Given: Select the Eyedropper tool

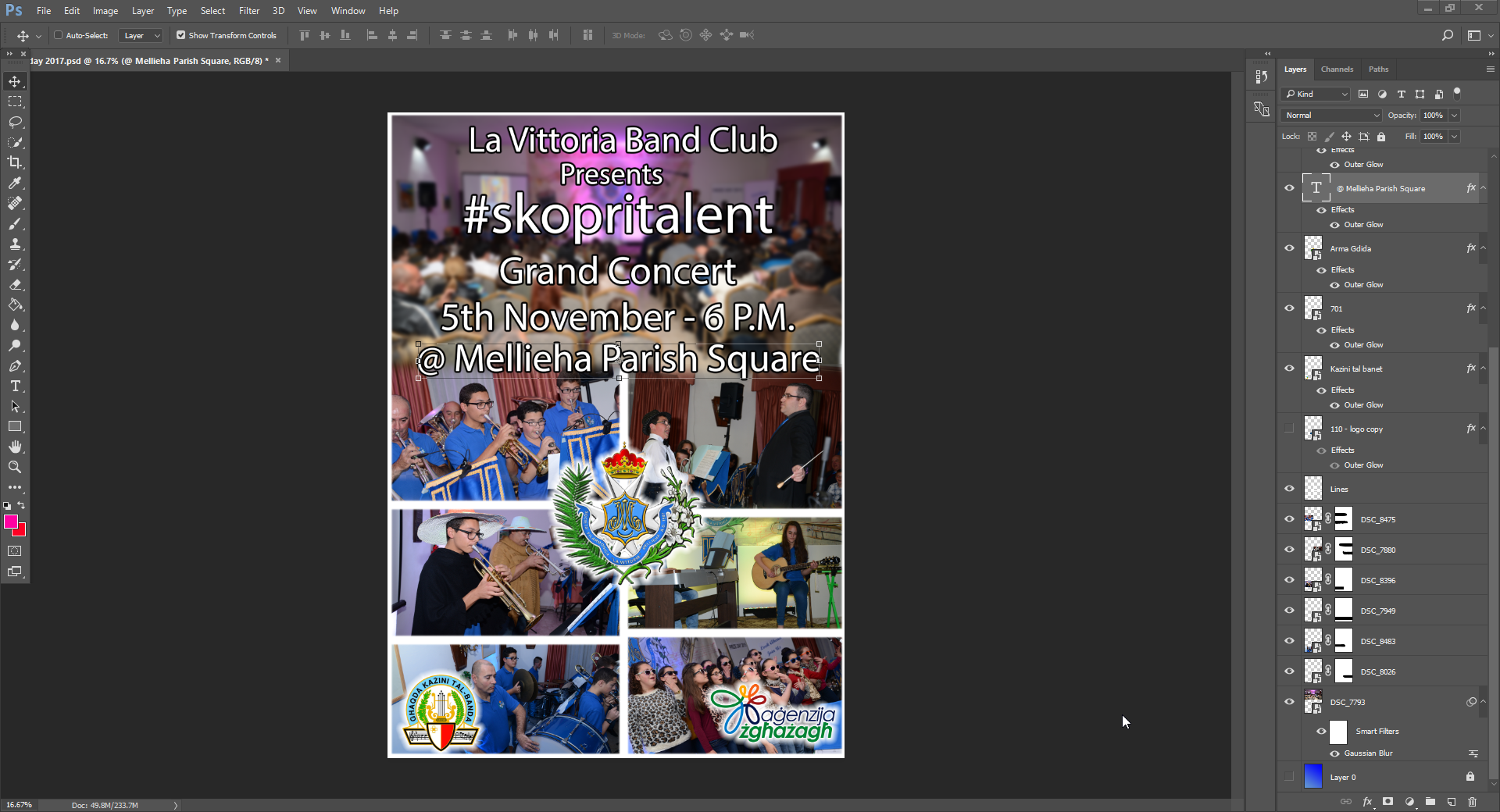Looking at the screenshot, I should (x=15, y=183).
